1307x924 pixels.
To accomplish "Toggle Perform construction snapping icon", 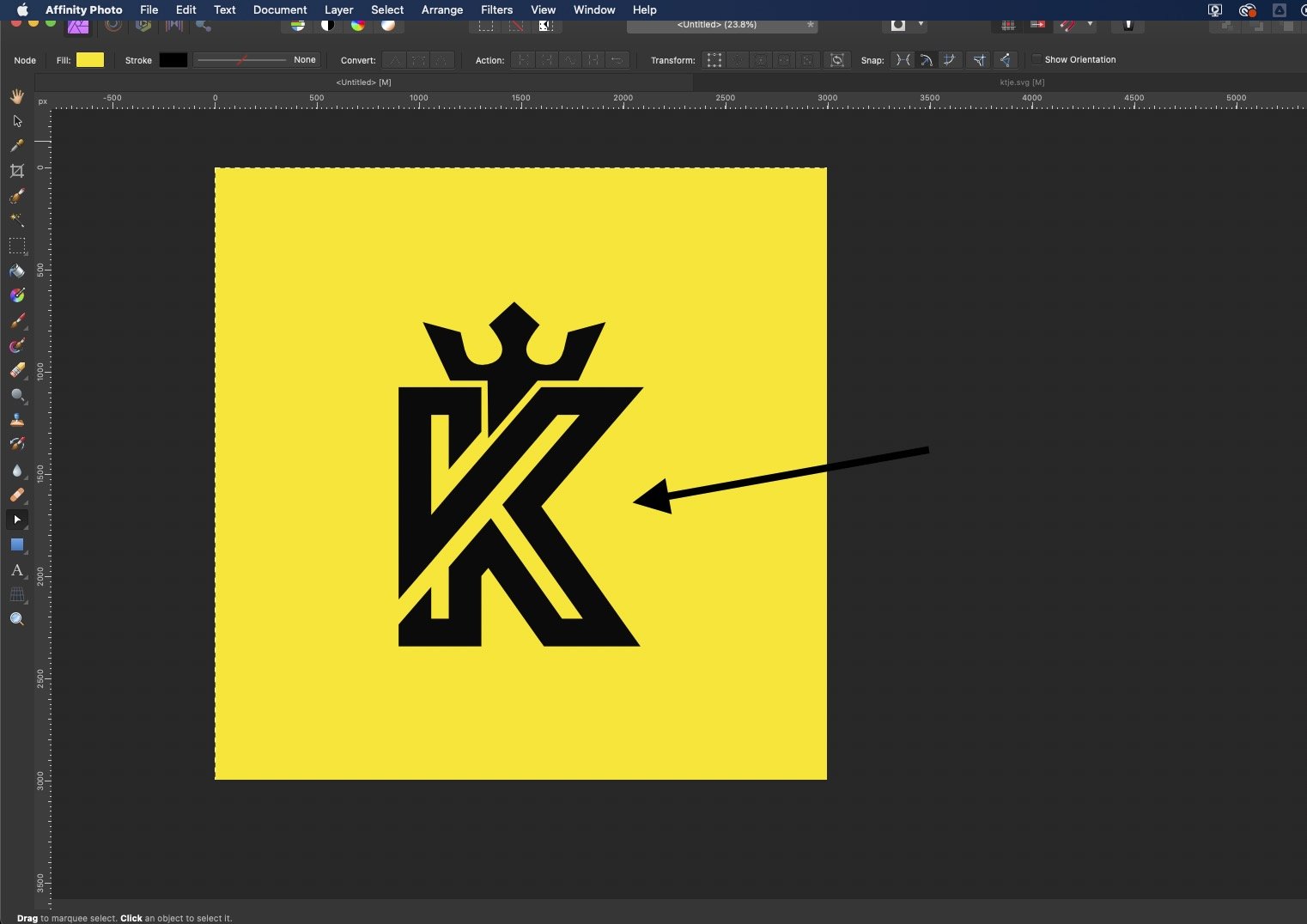I will pos(1005,60).
